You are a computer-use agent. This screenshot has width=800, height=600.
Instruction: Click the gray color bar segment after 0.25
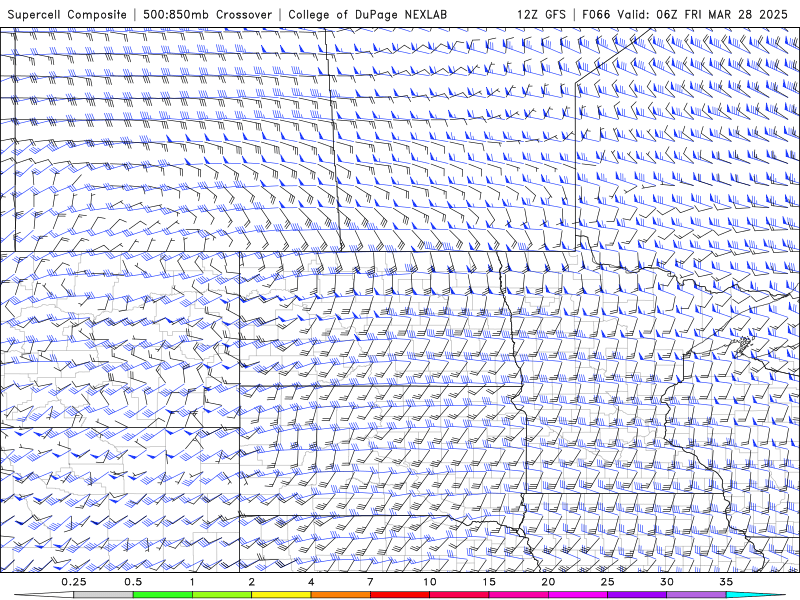click(104, 595)
